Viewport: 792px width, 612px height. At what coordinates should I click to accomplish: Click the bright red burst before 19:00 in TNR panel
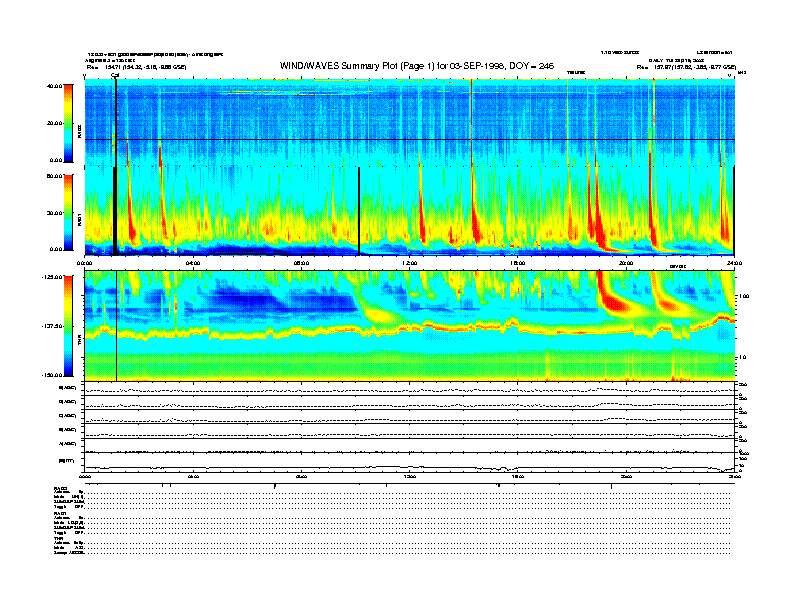[612, 302]
